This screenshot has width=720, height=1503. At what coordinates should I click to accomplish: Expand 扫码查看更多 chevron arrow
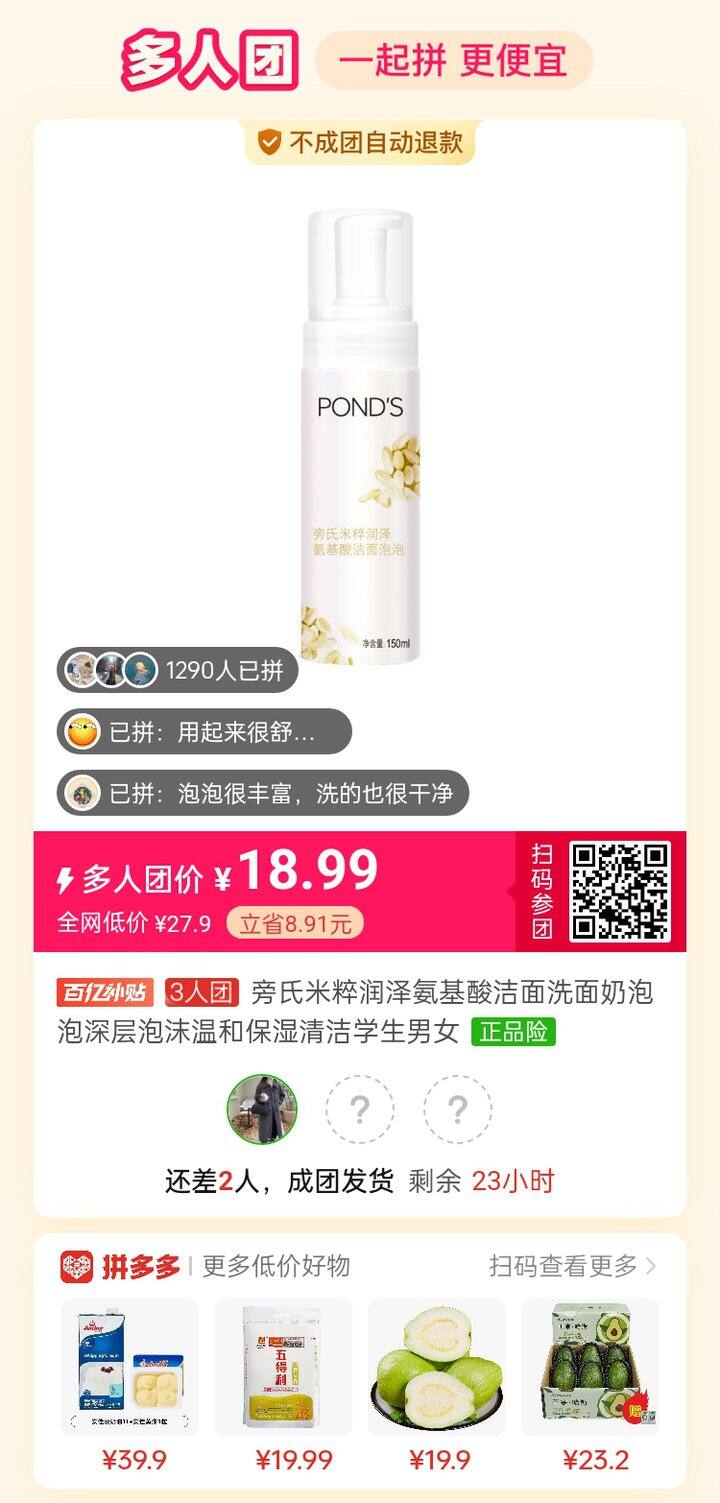(652, 1266)
